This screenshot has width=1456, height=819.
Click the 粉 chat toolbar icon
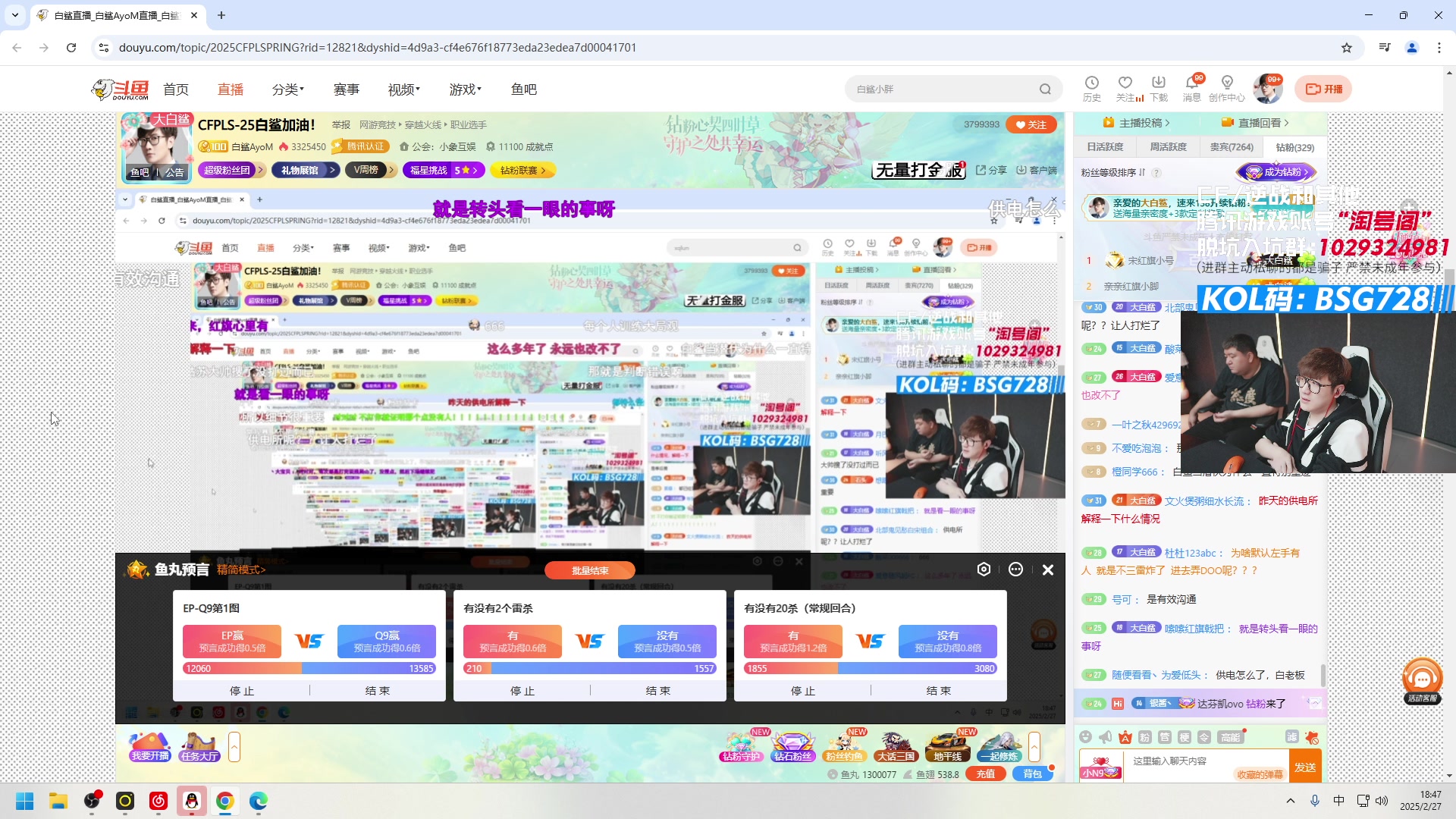coord(1145,737)
